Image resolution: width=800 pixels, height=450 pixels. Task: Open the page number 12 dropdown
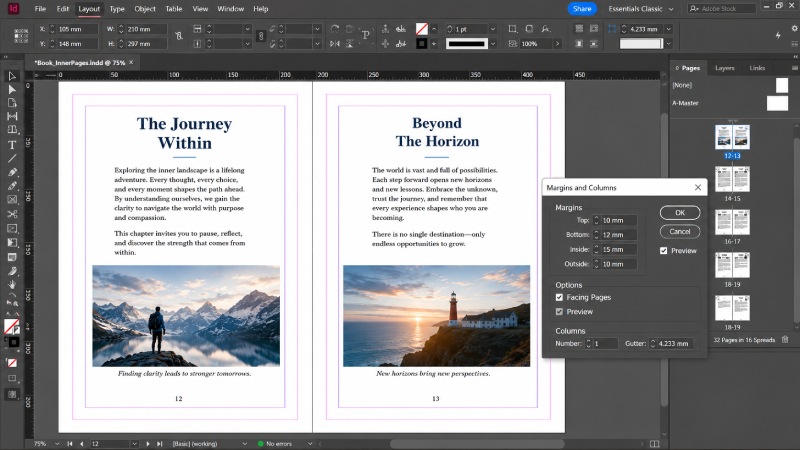click(134, 444)
